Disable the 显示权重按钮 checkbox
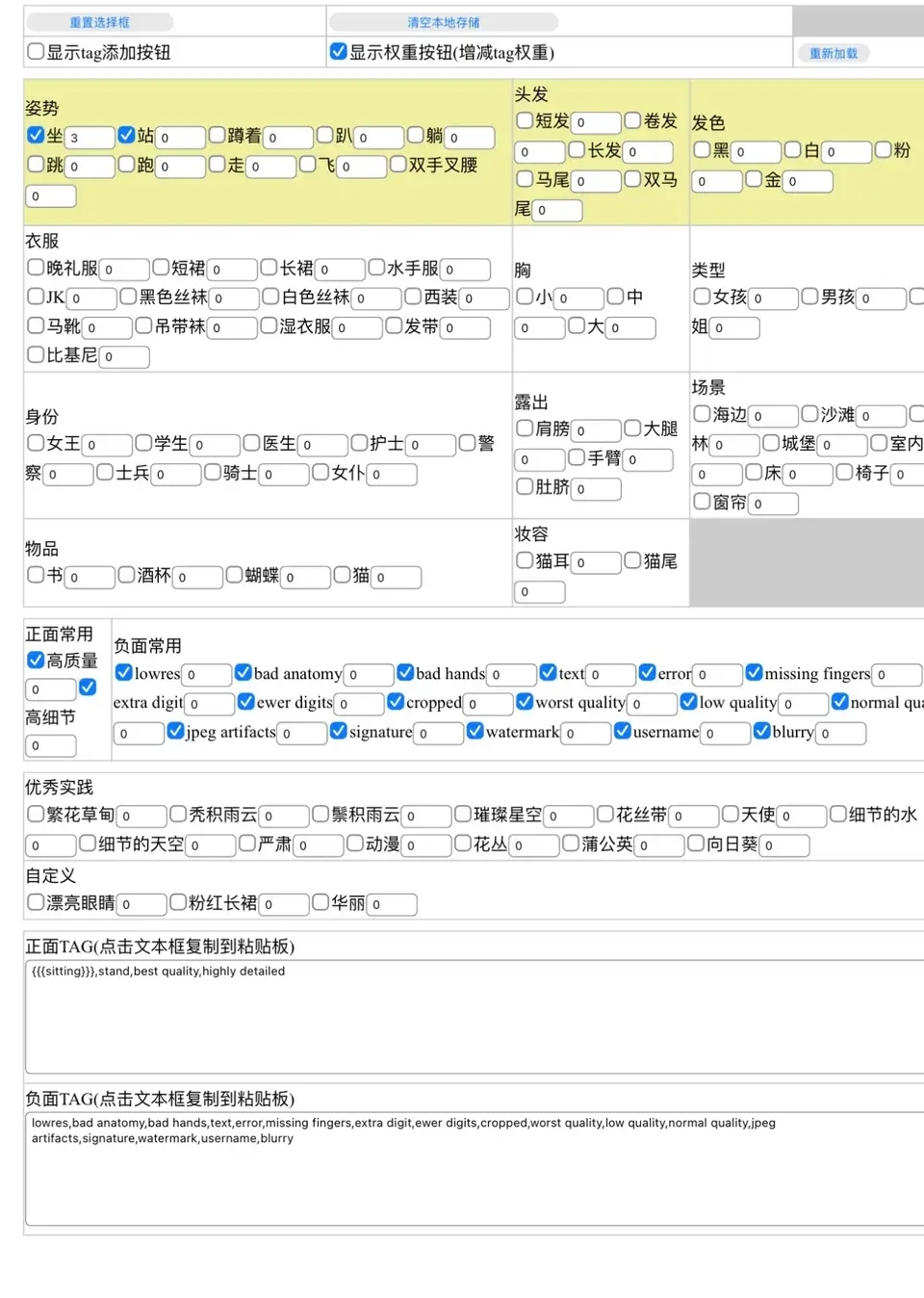Viewport: 924px width, 1298px height. pos(338,52)
